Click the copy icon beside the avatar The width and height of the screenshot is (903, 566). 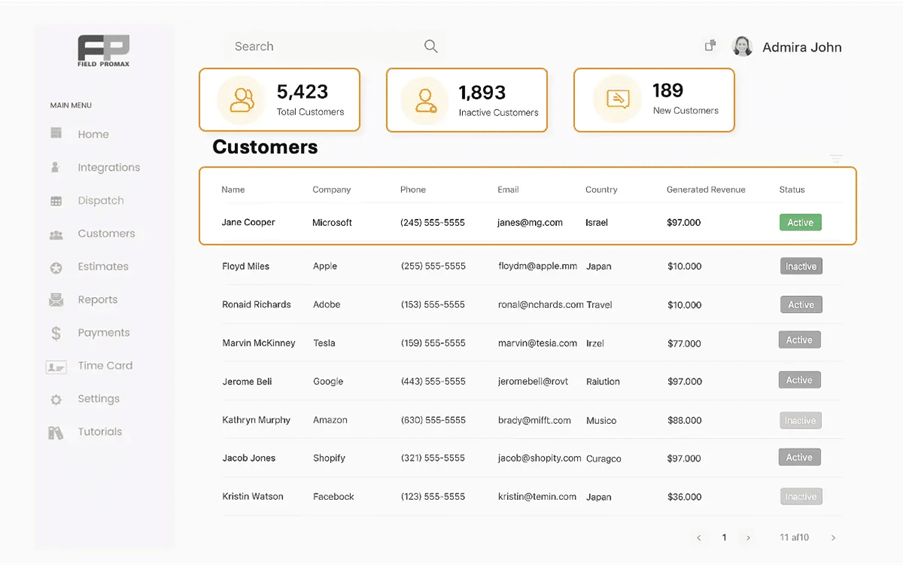[710, 46]
